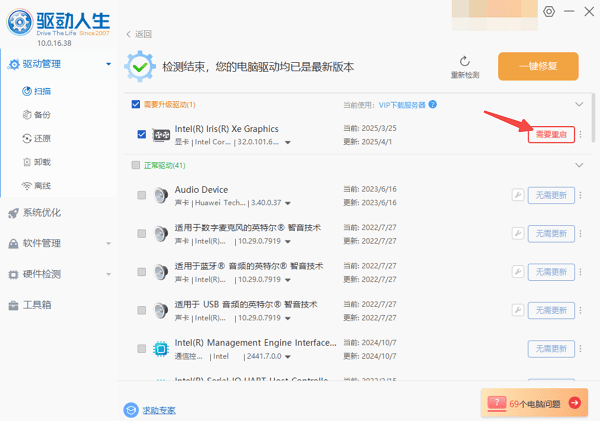The width and height of the screenshot is (600, 421).
Task: Open version dropdown for Intel Iris Xe Graphics
Action: tap(288, 143)
